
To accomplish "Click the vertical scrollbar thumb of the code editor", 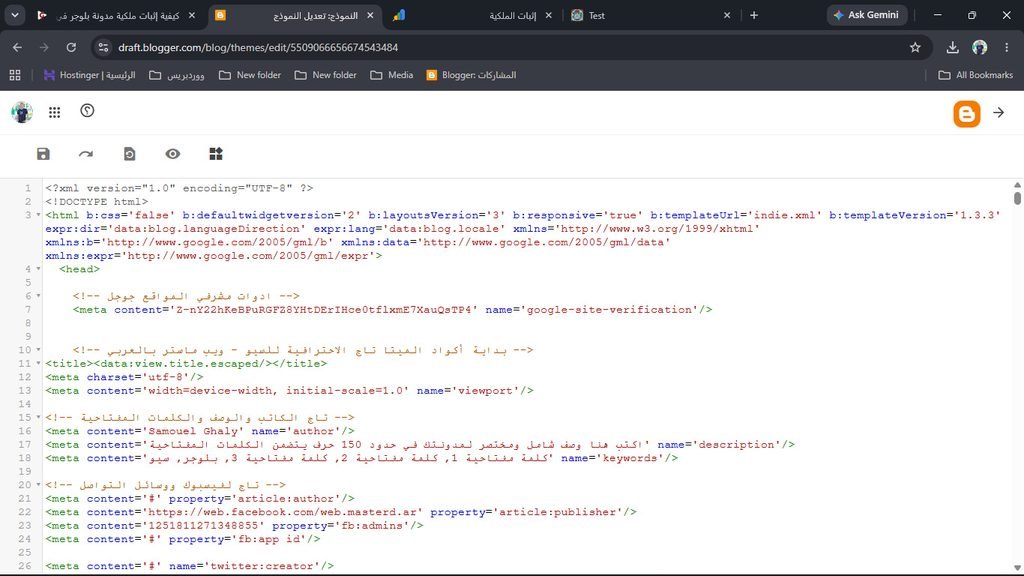I will pos(1017,198).
